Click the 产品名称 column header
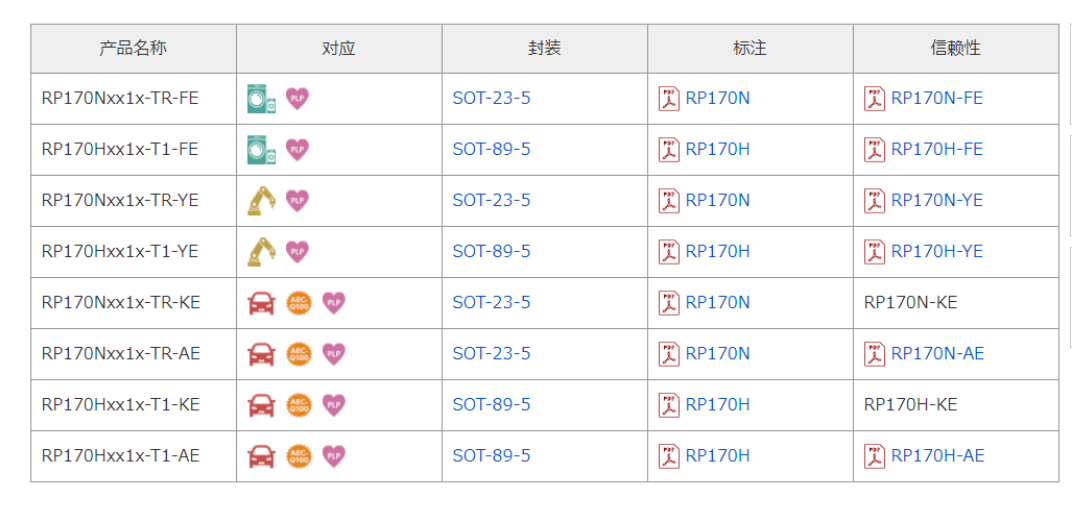This screenshot has width=1073, height=513. pyautogui.click(x=133, y=48)
